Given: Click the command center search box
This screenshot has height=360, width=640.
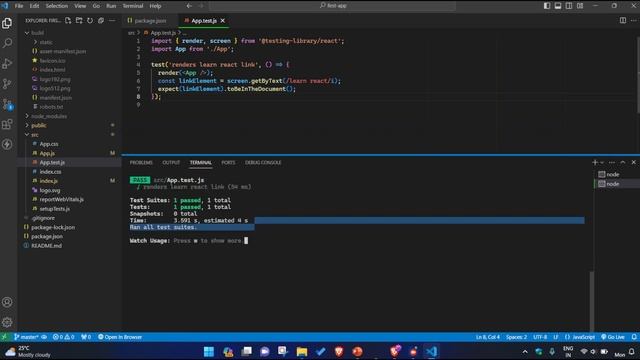Looking at the screenshot, I should [333, 6].
